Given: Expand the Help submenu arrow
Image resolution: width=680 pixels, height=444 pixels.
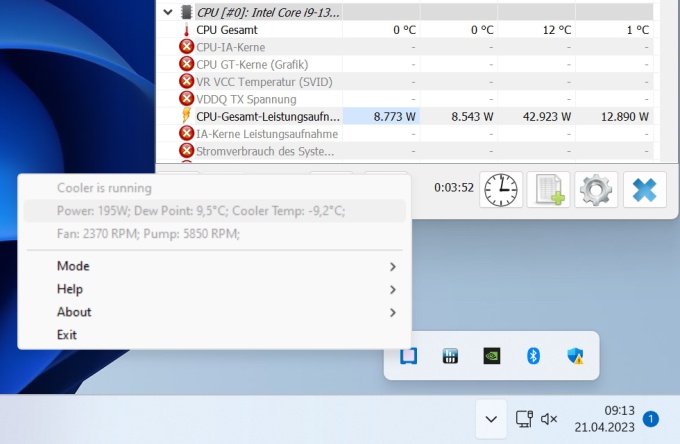Looking at the screenshot, I should (392, 290).
